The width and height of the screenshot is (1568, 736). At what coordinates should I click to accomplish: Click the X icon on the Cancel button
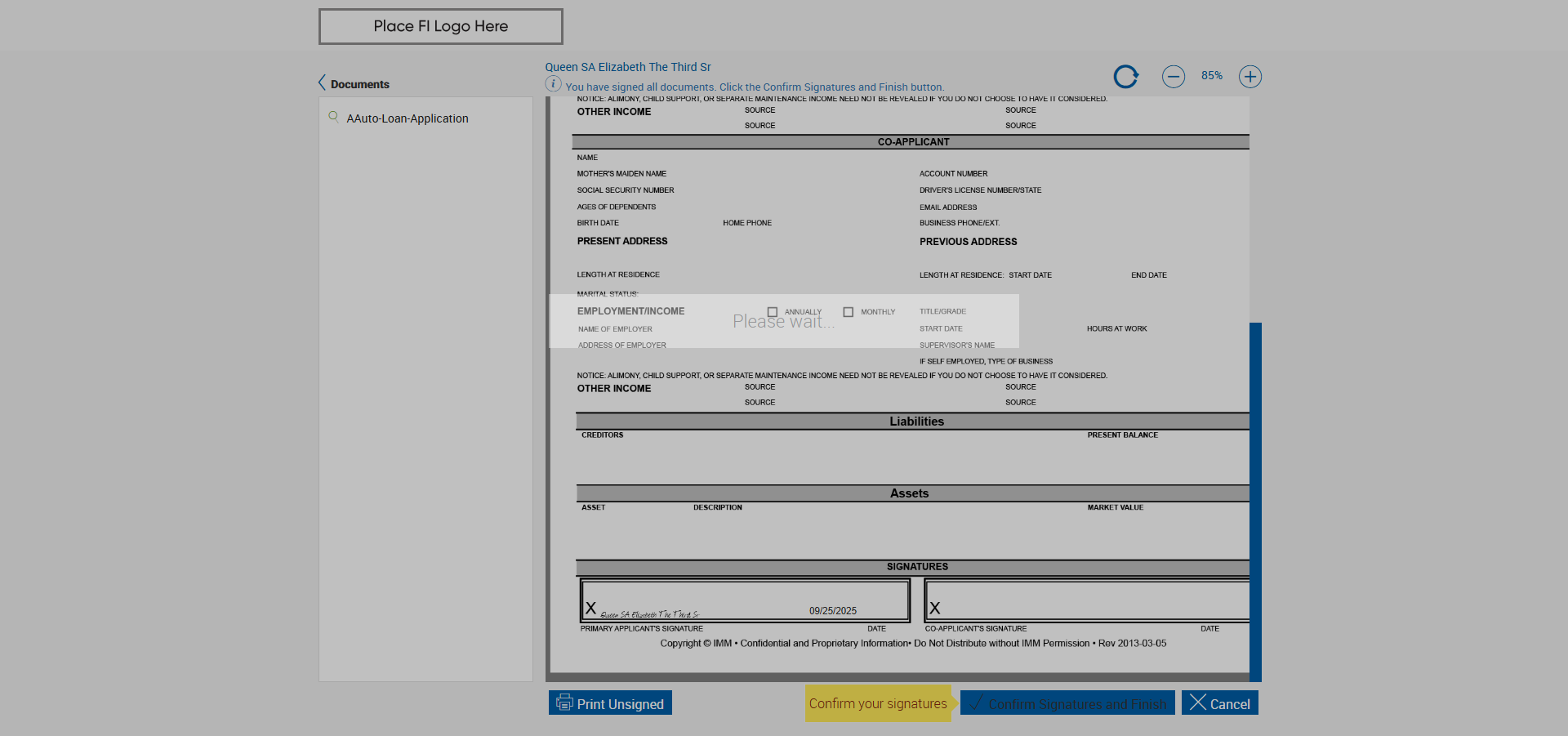pos(1198,703)
